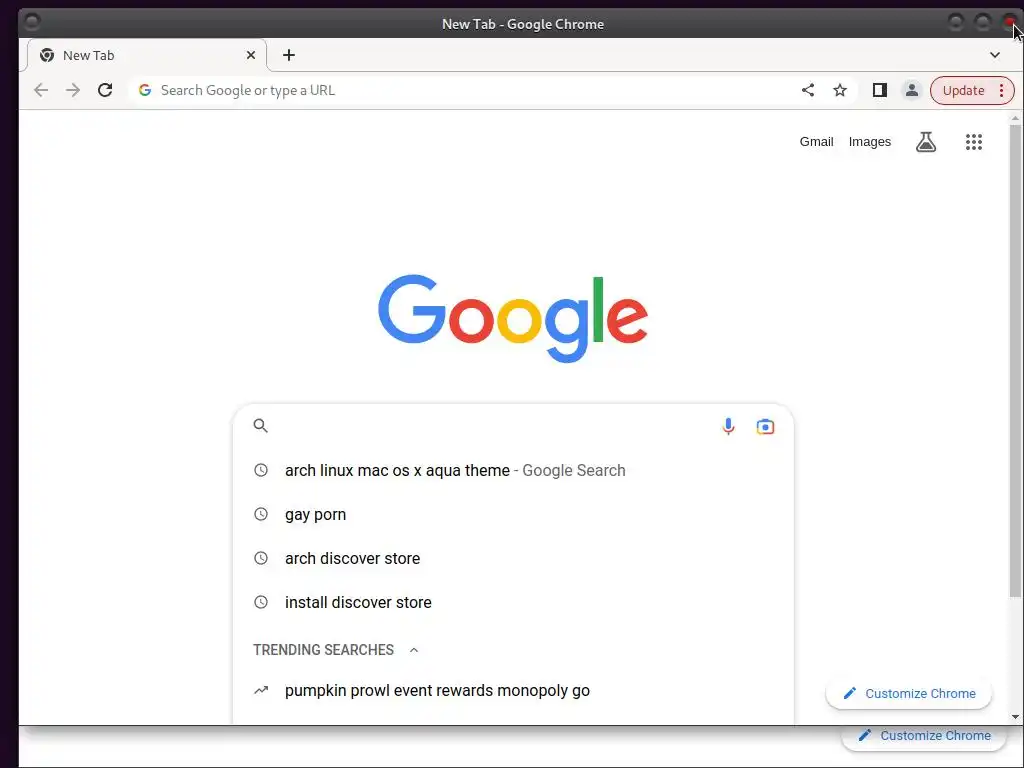The height and width of the screenshot is (768, 1024).
Task: Close the New Tab tab
Action: click(x=251, y=56)
